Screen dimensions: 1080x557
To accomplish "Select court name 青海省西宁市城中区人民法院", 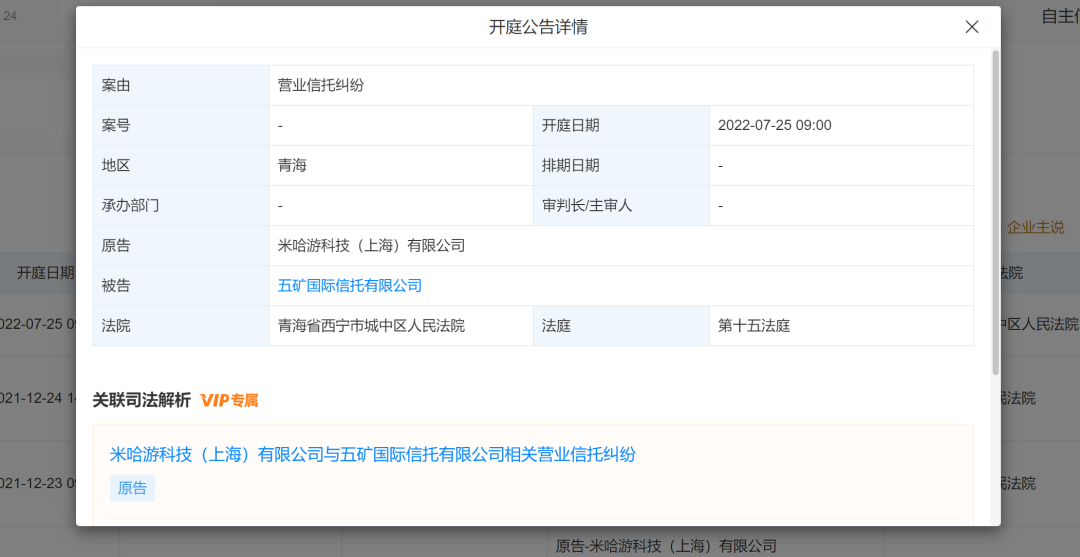I will point(371,326).
